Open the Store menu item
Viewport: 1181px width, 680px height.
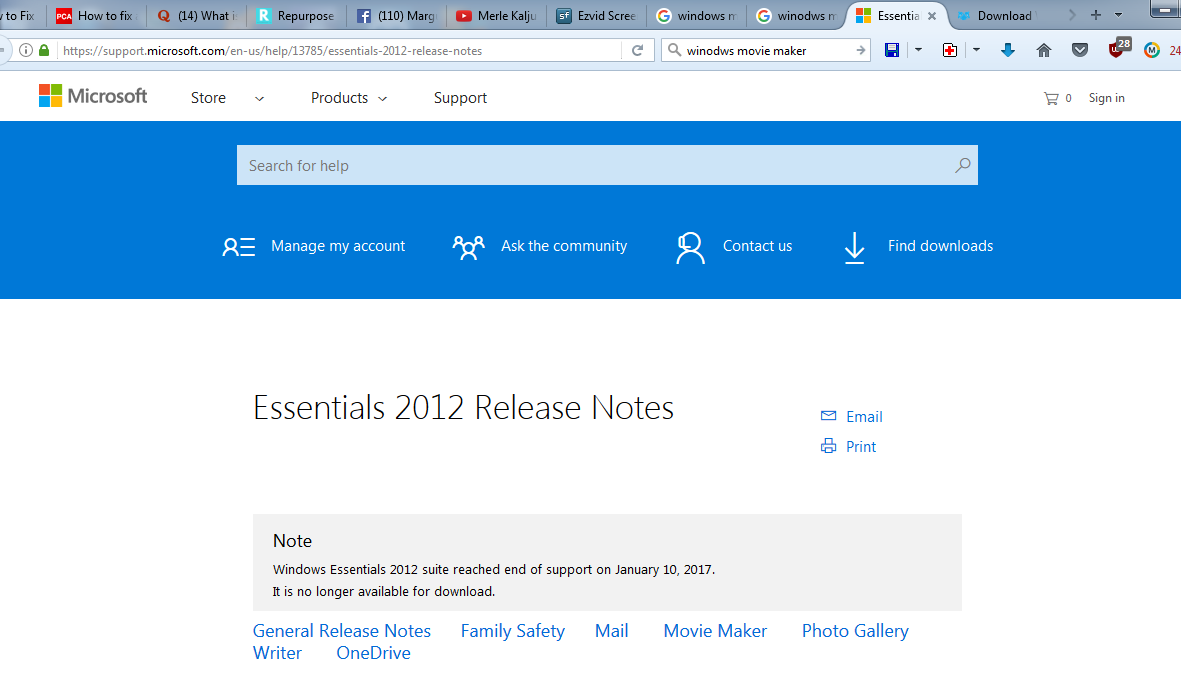(x=208, y=98)
